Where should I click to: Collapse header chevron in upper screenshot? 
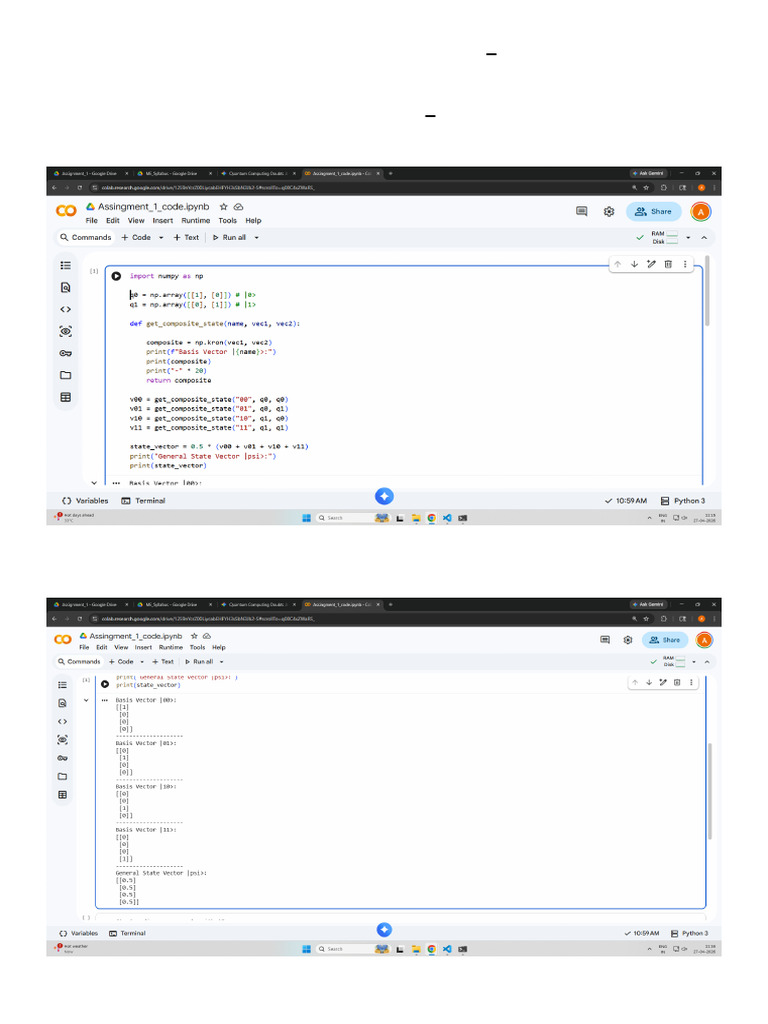tap(704, 238)
